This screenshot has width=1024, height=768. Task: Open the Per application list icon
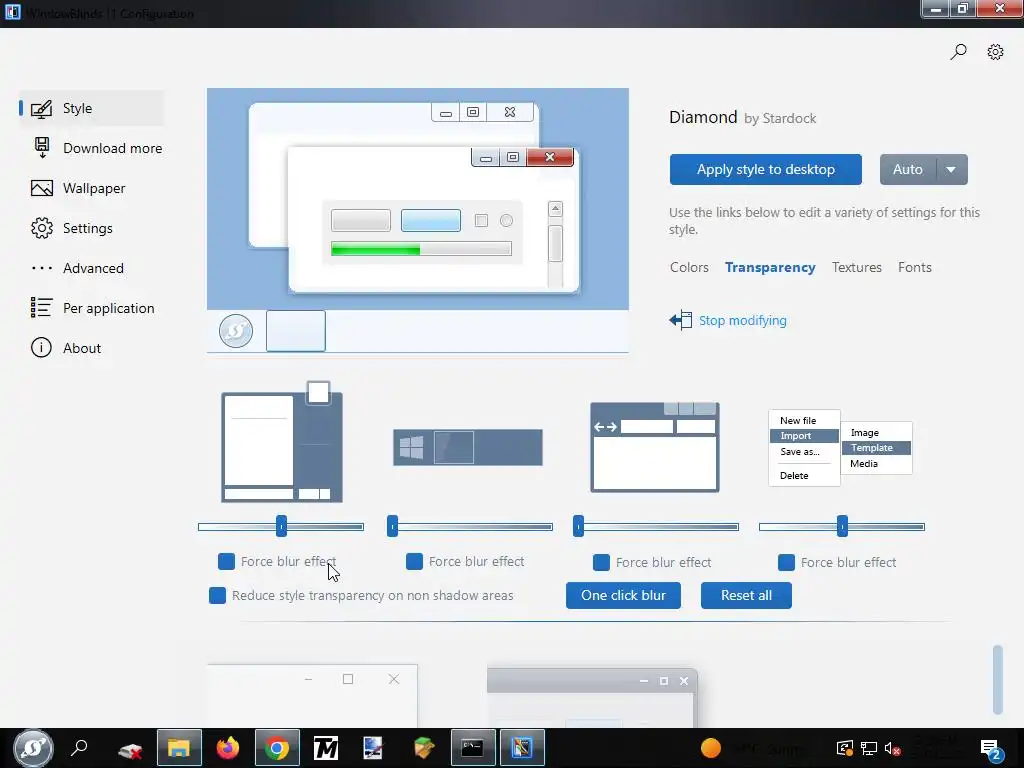click(x=41, y=308)
